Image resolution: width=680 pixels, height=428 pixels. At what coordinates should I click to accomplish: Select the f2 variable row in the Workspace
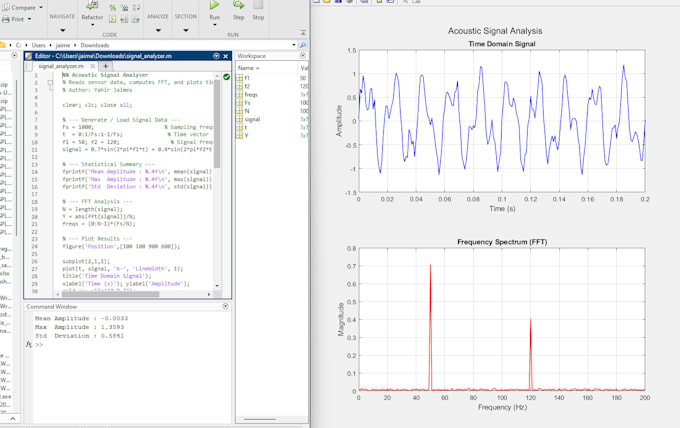[271, 86]
